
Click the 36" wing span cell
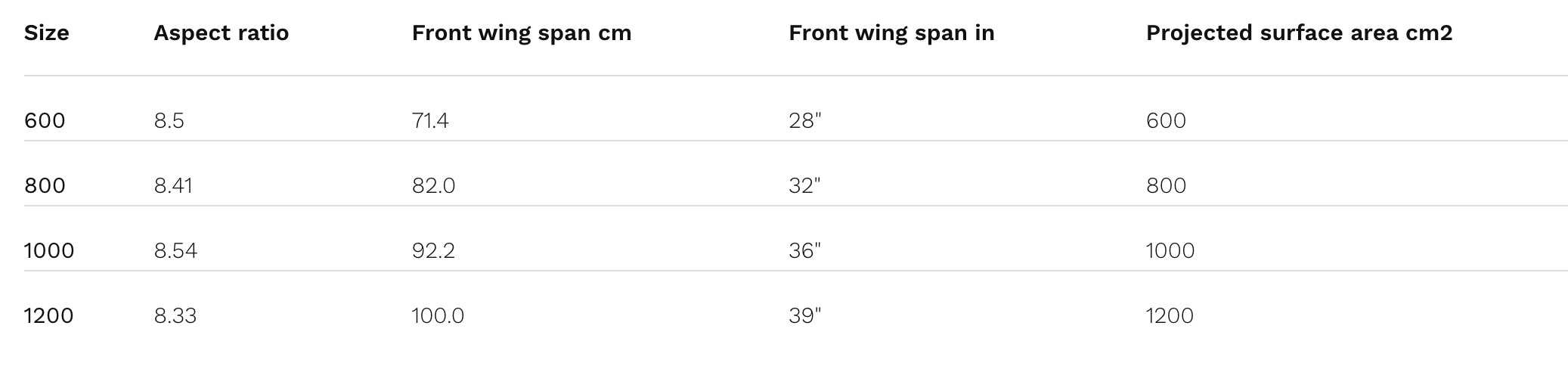[x=804, y=250]
